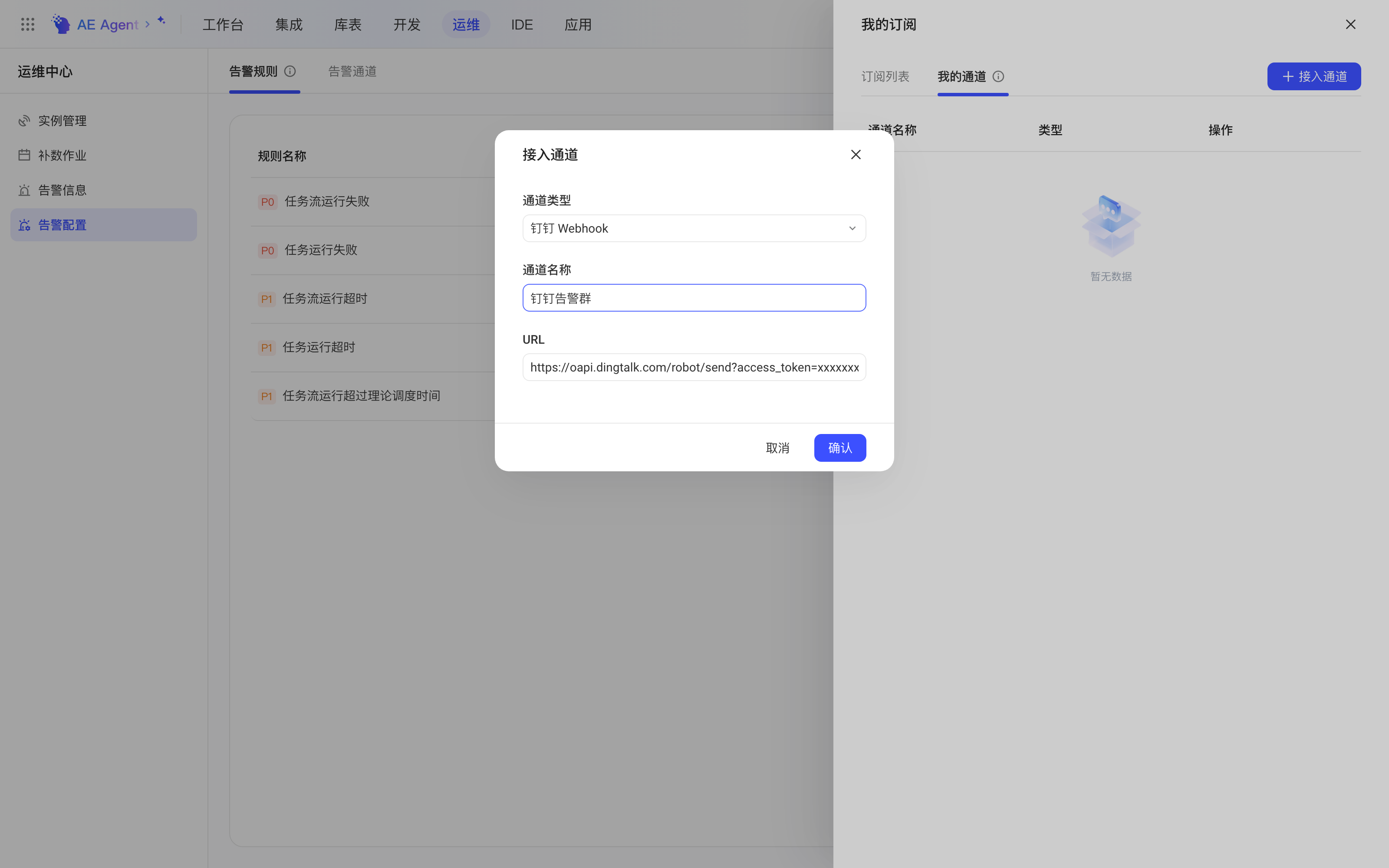Click the sparkle icon beside AE Agent
Image resolution: width=1389 pixels, height=868 pixels.
point(162,21)
